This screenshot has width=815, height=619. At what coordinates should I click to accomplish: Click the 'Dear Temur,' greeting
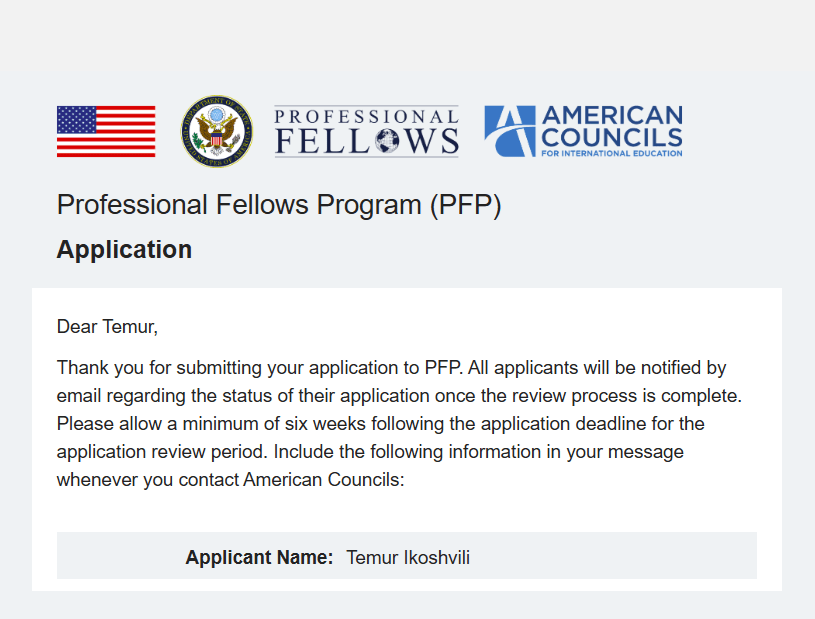click(107, 326)
